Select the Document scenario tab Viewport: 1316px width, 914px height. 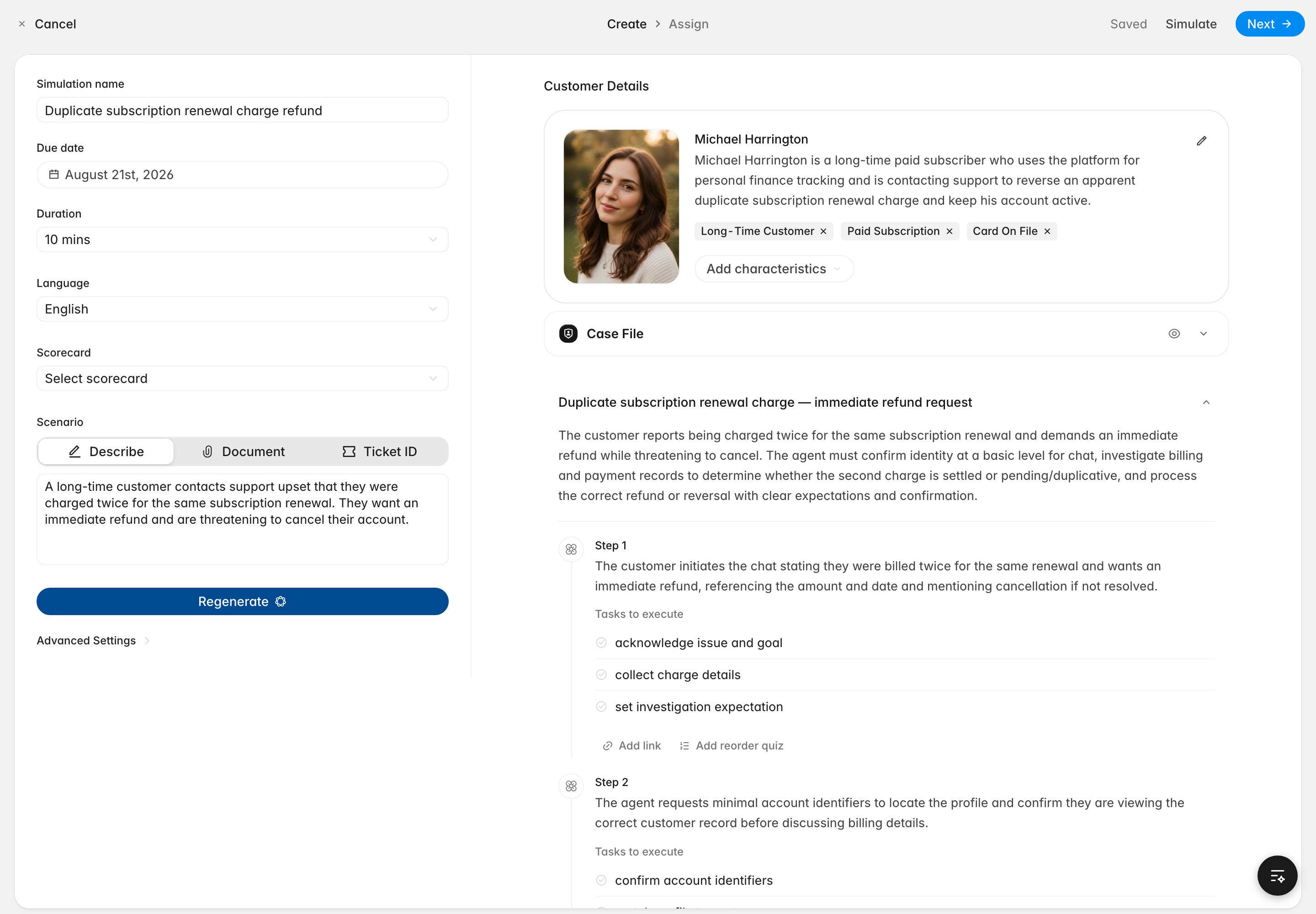tap(243, 451)
